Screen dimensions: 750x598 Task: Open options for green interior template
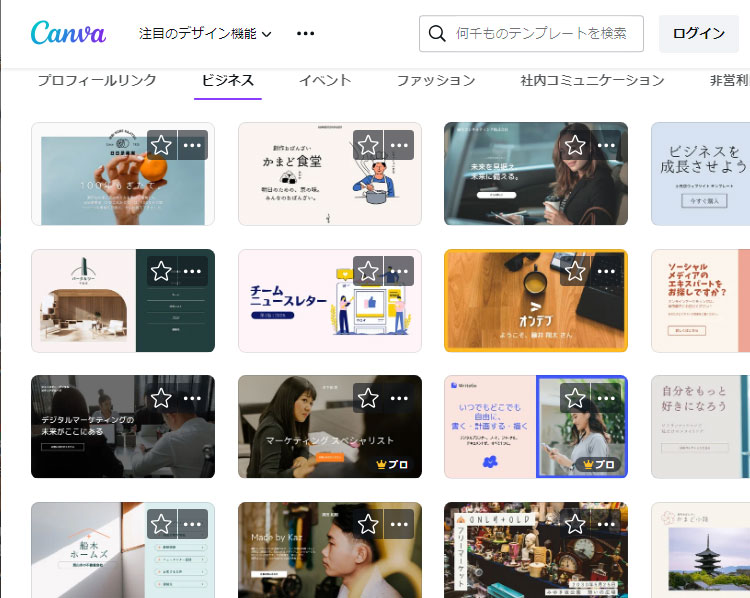tap(192, 271)
